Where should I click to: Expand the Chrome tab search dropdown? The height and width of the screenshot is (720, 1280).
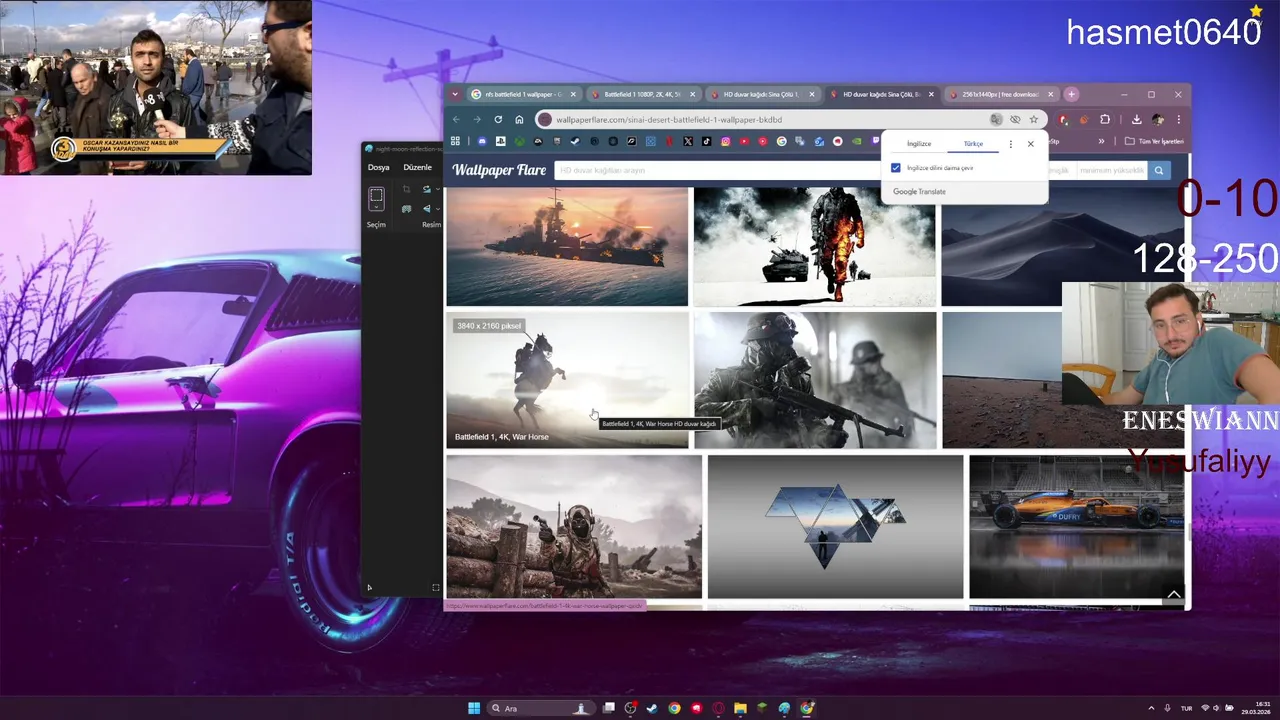click(455, 94)
